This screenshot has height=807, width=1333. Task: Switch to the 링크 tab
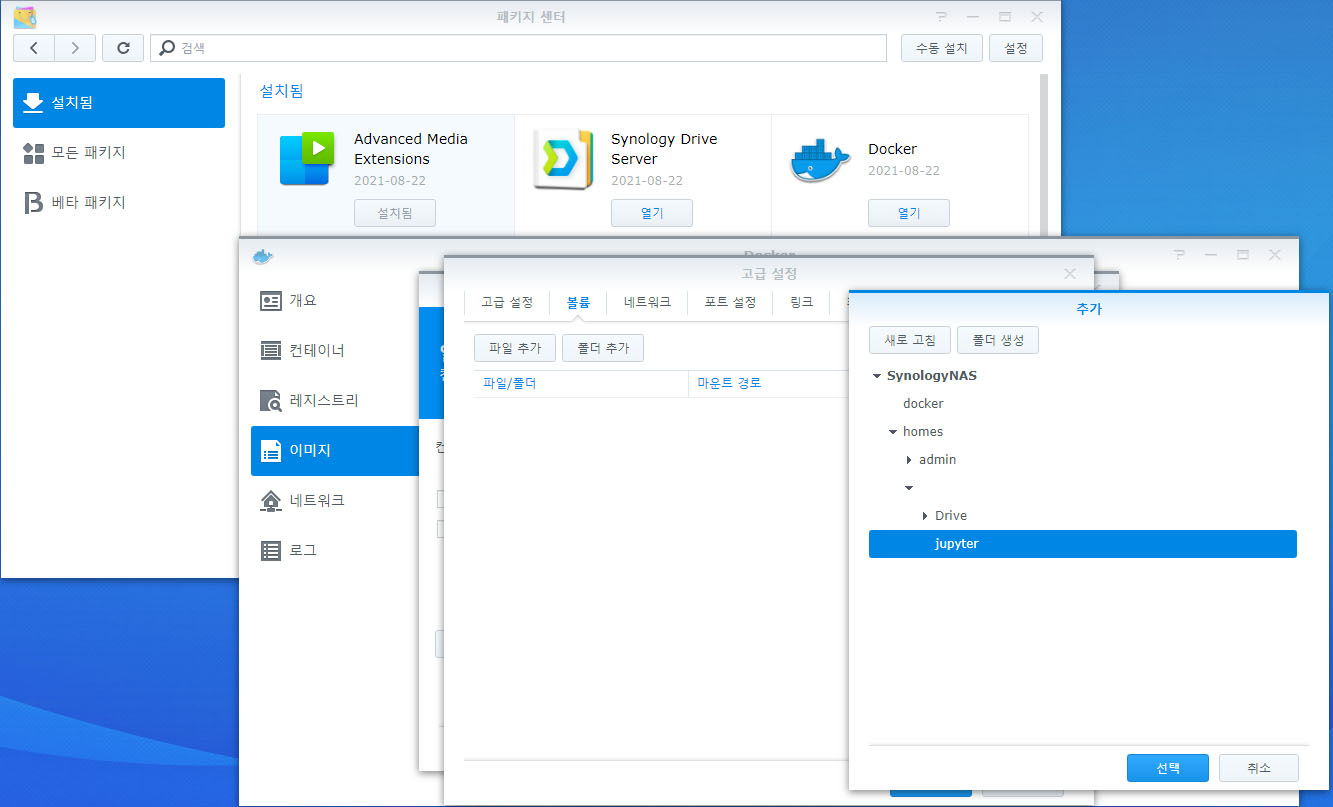pyautogui.click(x=801, y=302)
